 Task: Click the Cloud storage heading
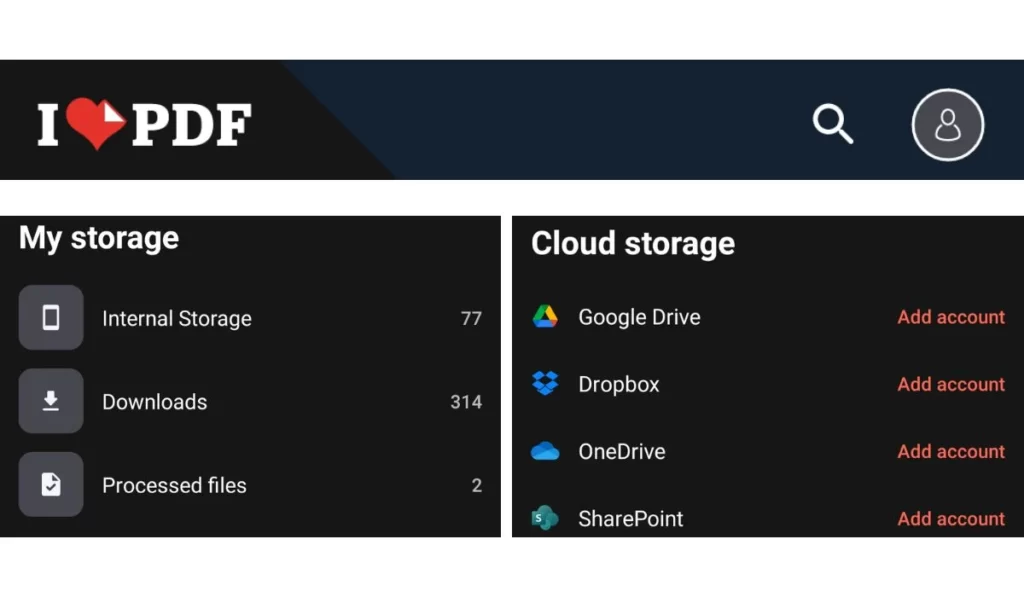pos(633,243)
